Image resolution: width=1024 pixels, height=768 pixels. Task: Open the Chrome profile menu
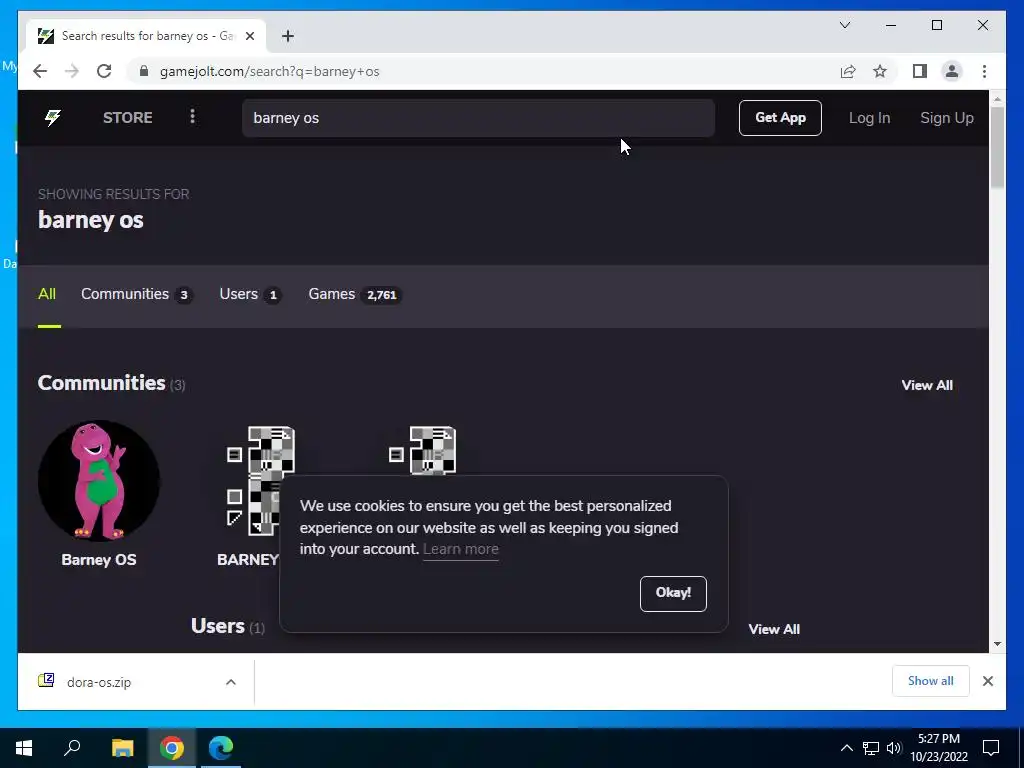952,71
